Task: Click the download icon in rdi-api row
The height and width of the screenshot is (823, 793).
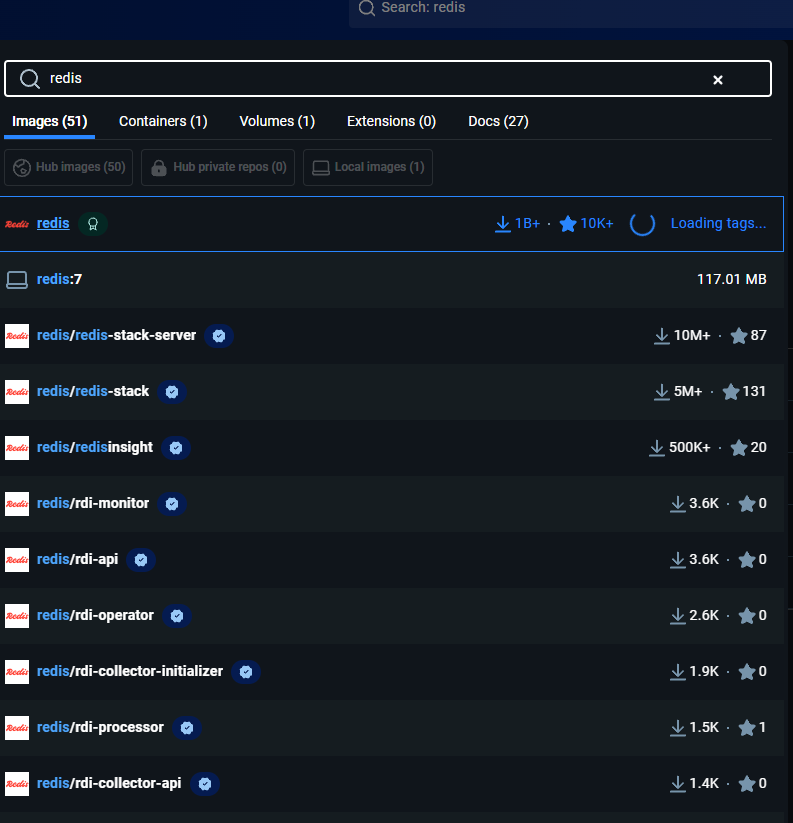Action: click(x=678, y=560)
